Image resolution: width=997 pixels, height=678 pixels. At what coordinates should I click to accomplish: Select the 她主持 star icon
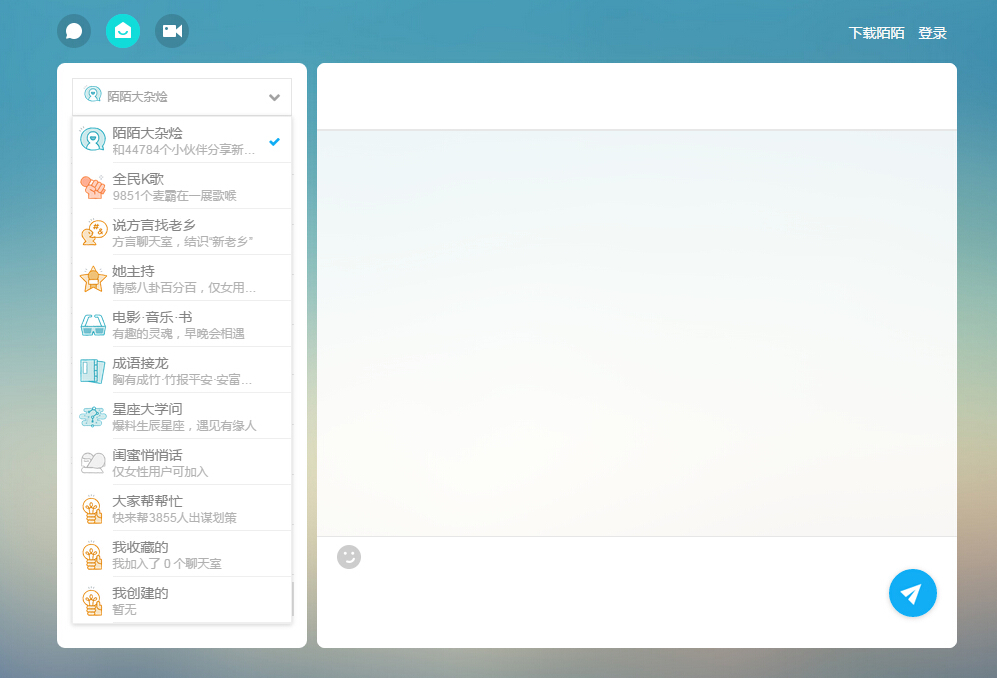click(x=93, y=277)
